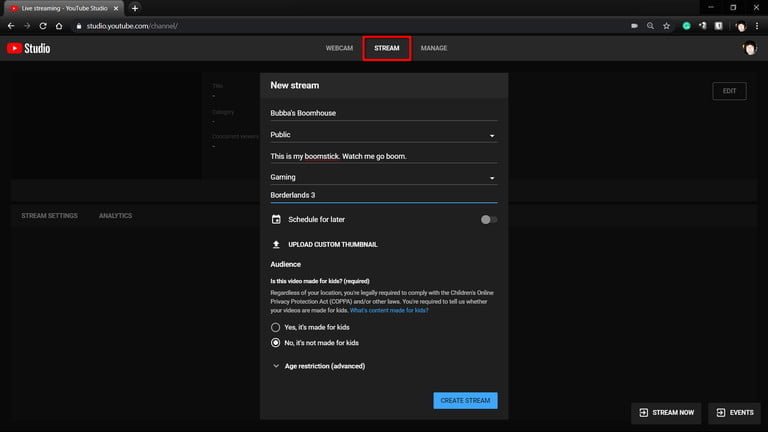Image resolution: width=768 pixels, height=432 pixels.
Task: Click the EVENTS button
Action: click(x=734, y=412)
